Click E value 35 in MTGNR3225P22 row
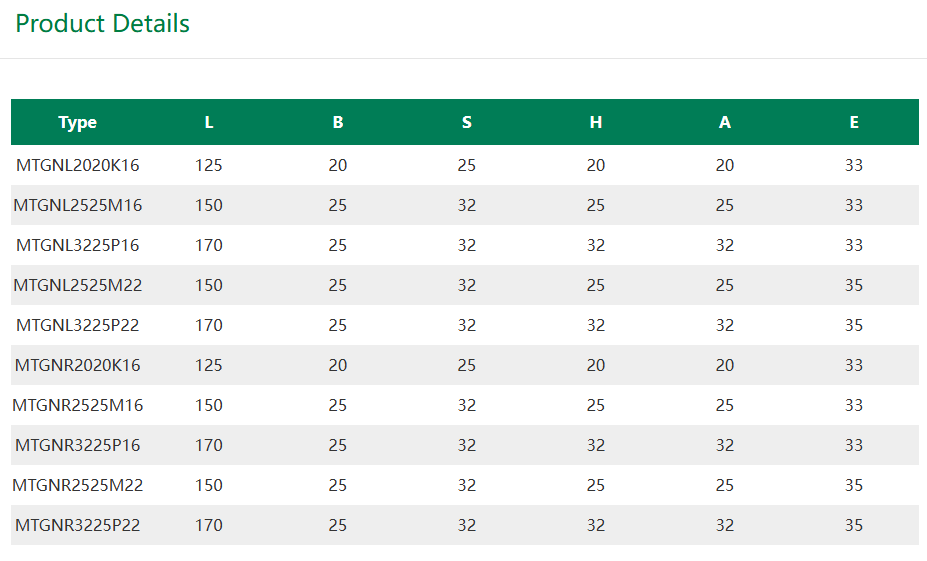Image resolution: width=927 pixels, height=561 pixels. click(854, 525)
